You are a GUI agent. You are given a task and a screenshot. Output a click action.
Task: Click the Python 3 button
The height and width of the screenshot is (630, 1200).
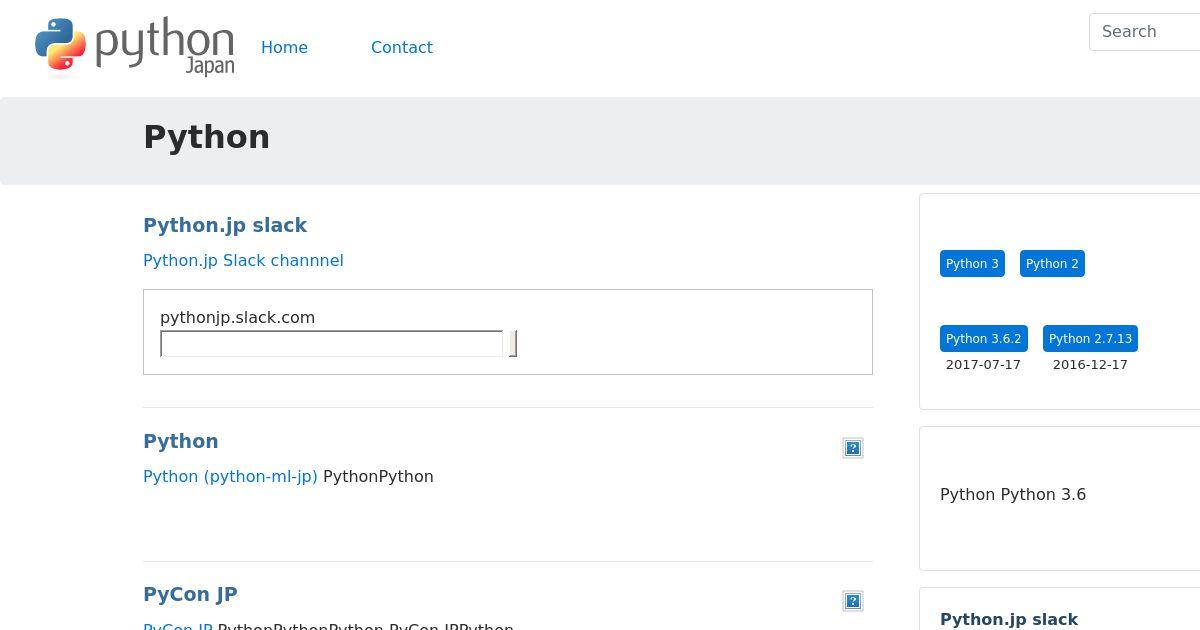pyautogui.click(x=972, y=264)
